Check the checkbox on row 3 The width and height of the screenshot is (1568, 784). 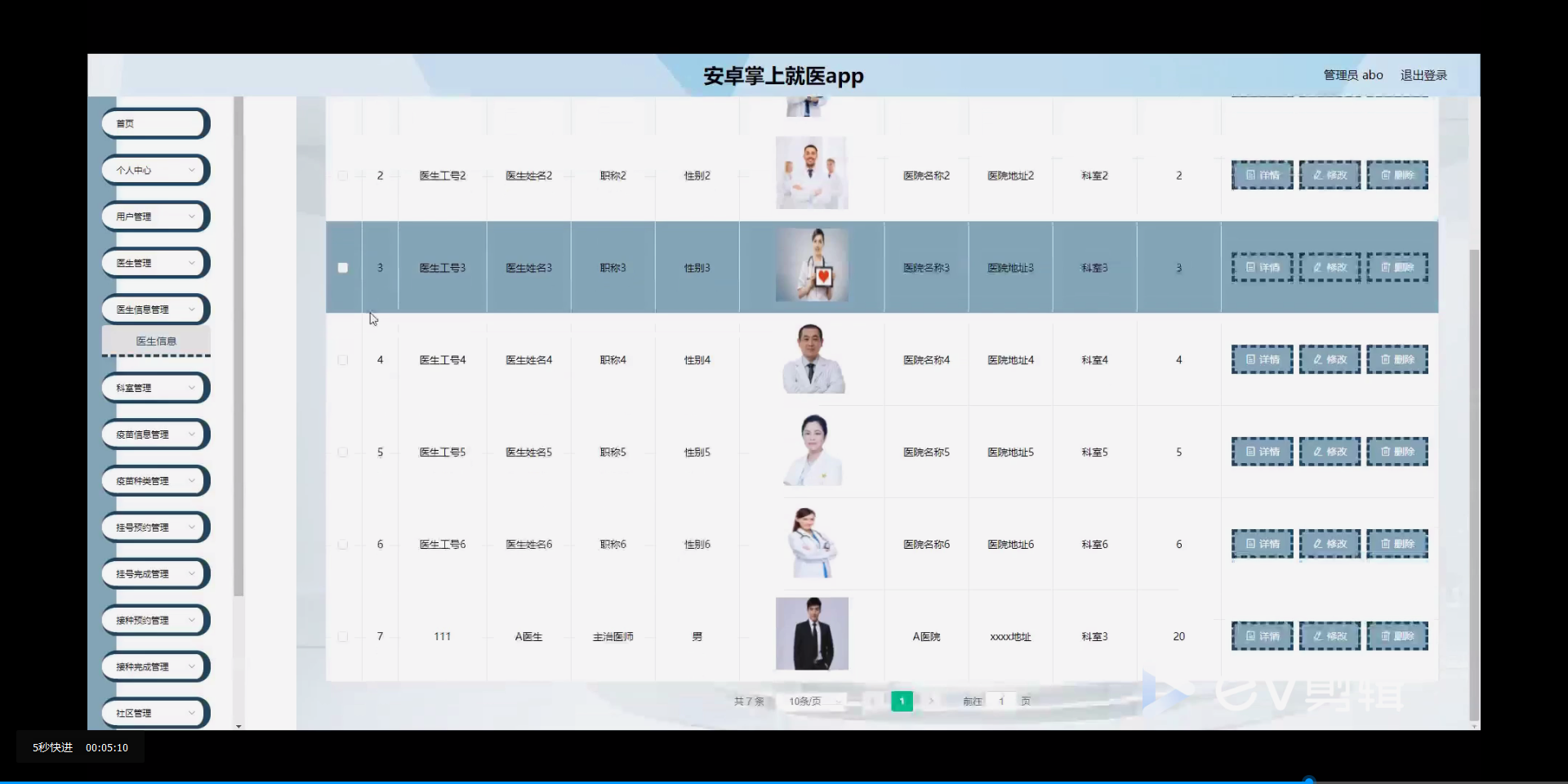pos(343,267)
